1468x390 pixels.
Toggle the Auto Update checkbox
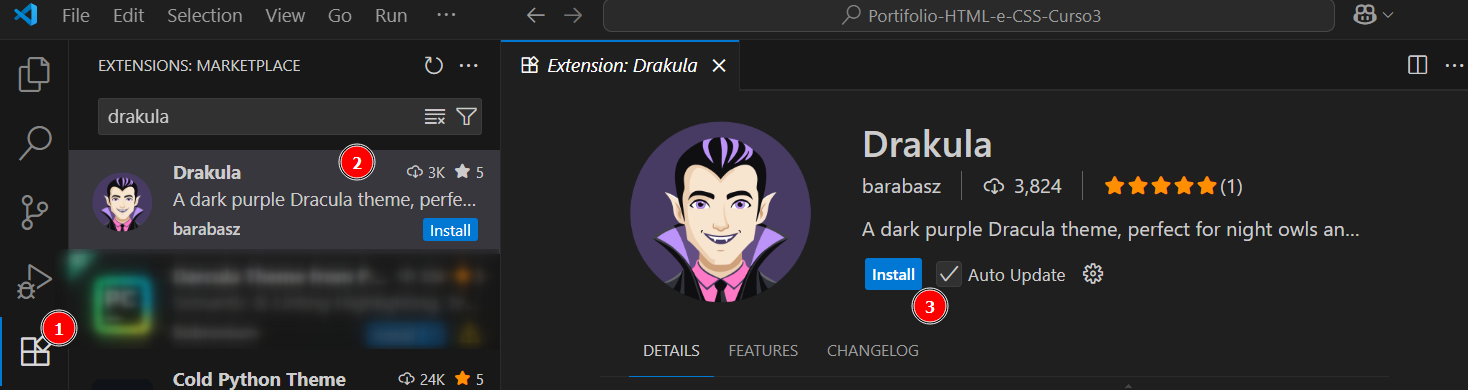click(949, 274)
